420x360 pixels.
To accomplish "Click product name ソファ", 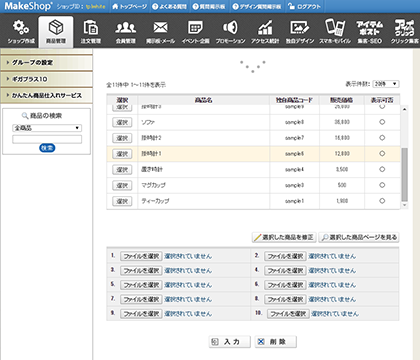I will point(148,122).
